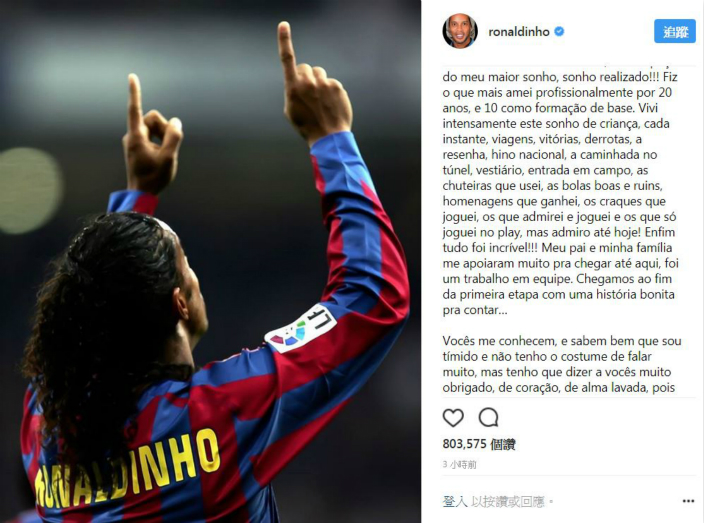This screenshot has width=704, height=523.
Task: Click the blurred stadium light in the photo background
Action: pos(29,191)
